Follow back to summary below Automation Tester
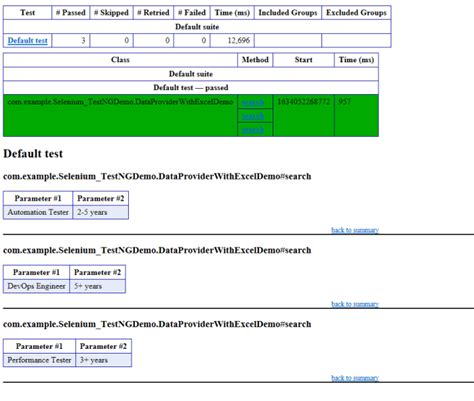474x401 pixels. click(355, 230)
